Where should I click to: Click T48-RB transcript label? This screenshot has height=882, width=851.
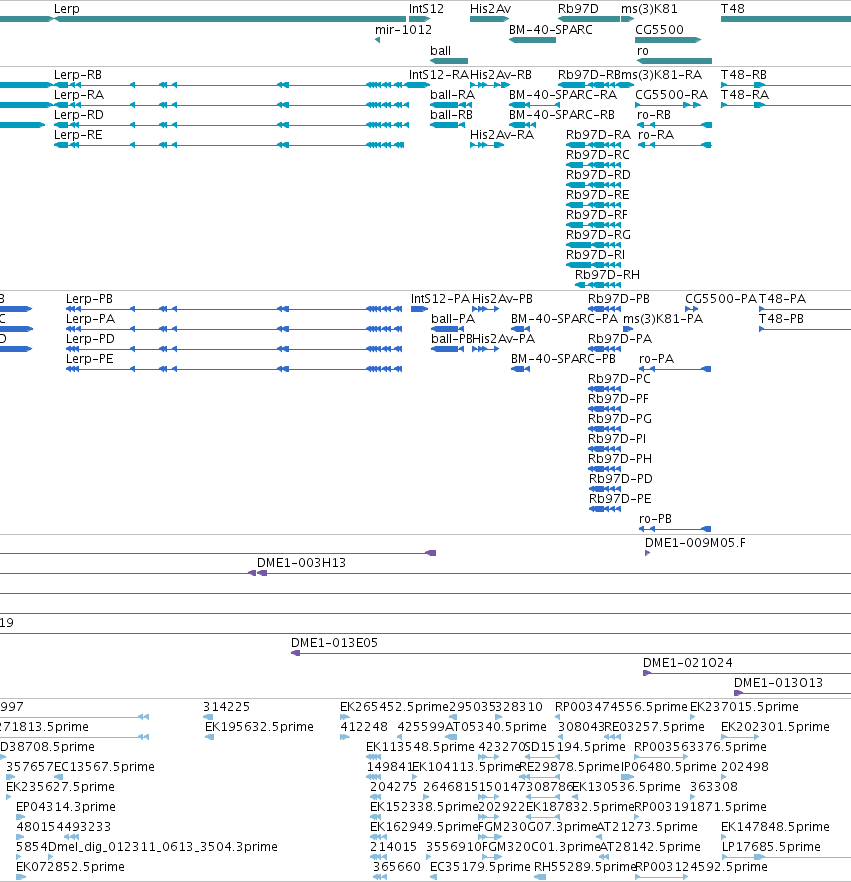click(x=744, y=75)
